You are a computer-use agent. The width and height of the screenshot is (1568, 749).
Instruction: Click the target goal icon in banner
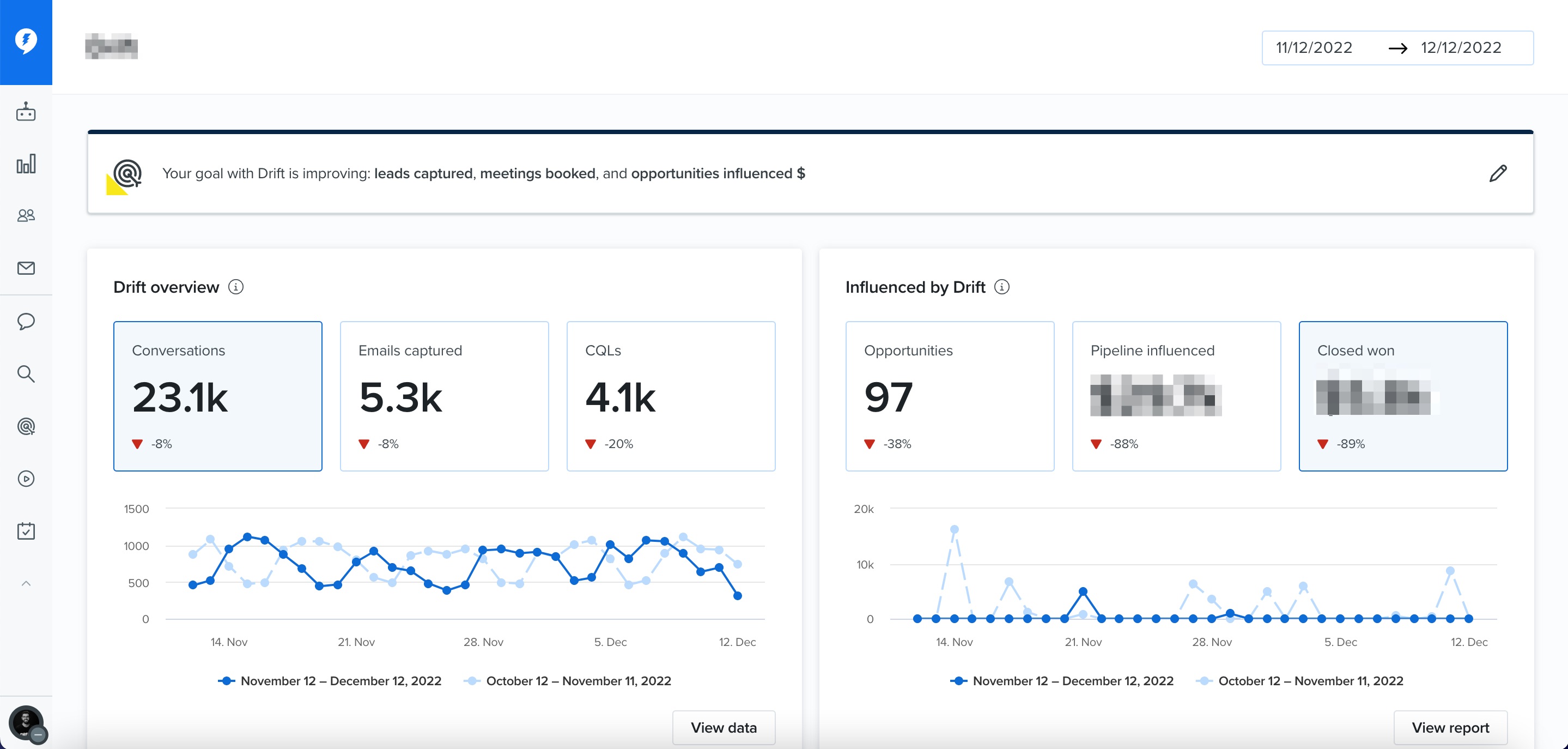coord(125,177)
